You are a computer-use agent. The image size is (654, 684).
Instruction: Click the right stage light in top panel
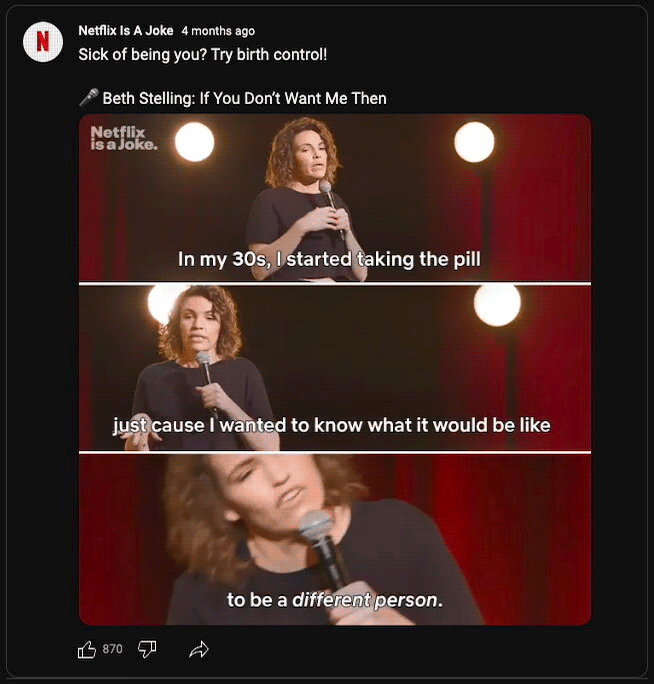[x=474, y=143]
